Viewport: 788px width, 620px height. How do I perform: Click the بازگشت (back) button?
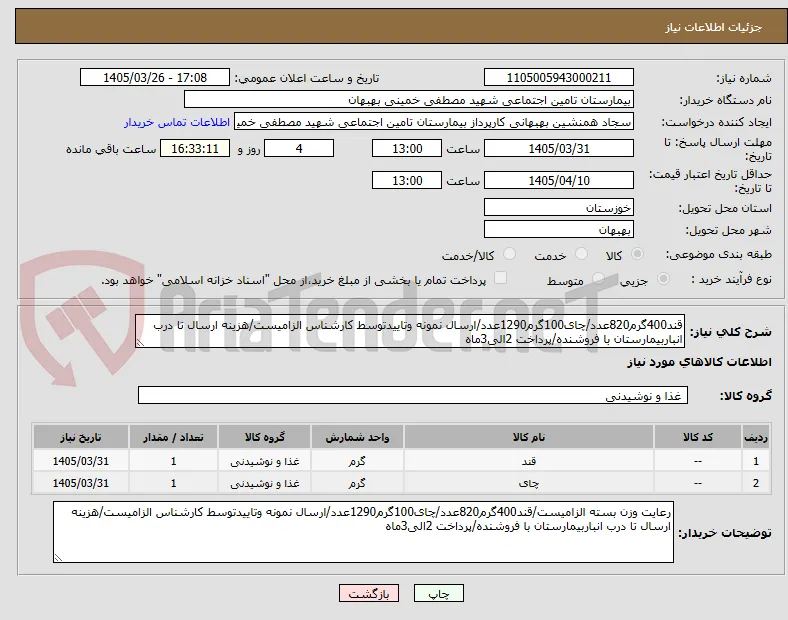(369, 593)
